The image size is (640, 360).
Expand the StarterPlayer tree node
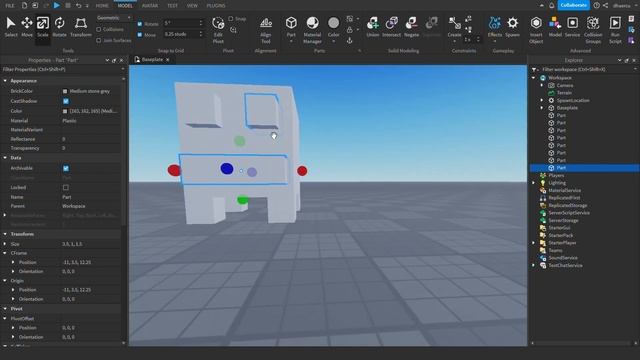coord(534,243)
